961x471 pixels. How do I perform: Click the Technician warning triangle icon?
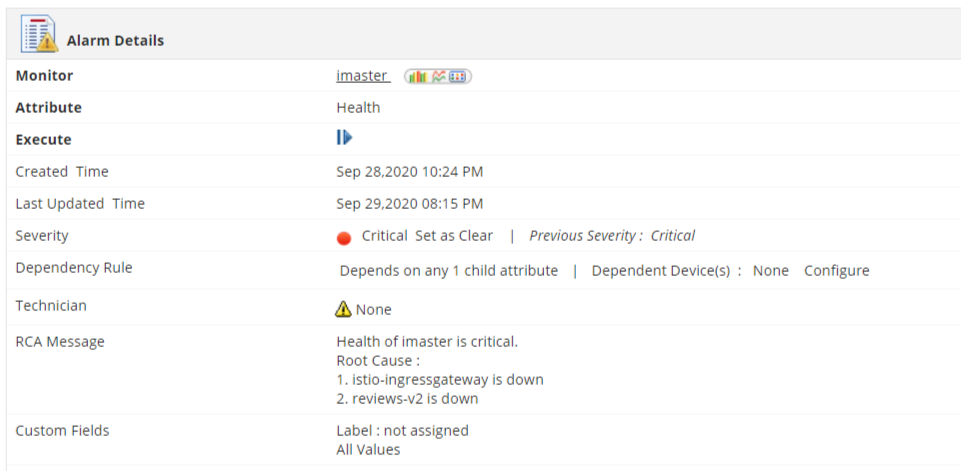pyautogui.click(x=344, y=309)
